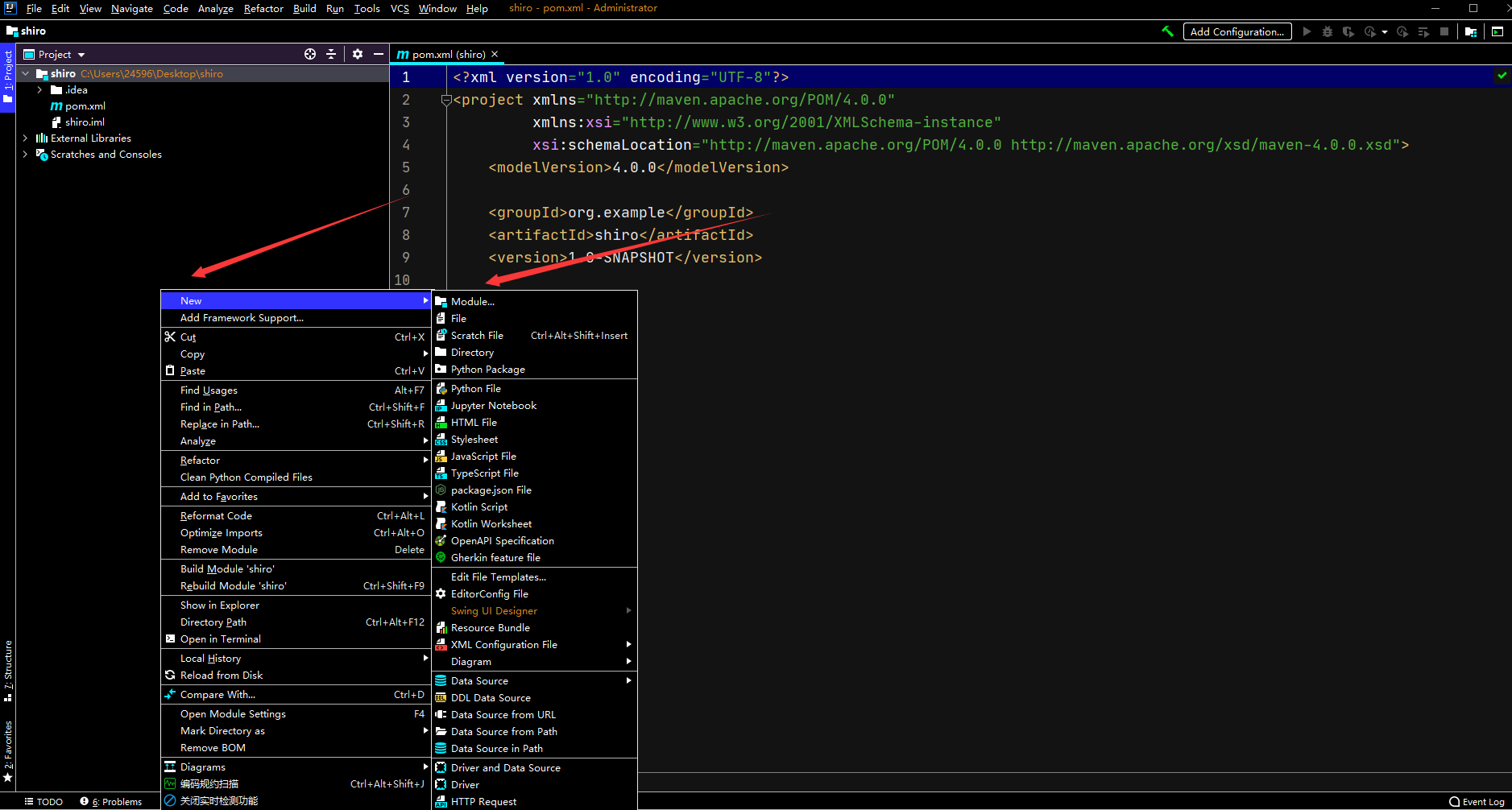Click the Select Opened File crosshair icon
The height and width of the screenshot is (810, 1512).
310,54
